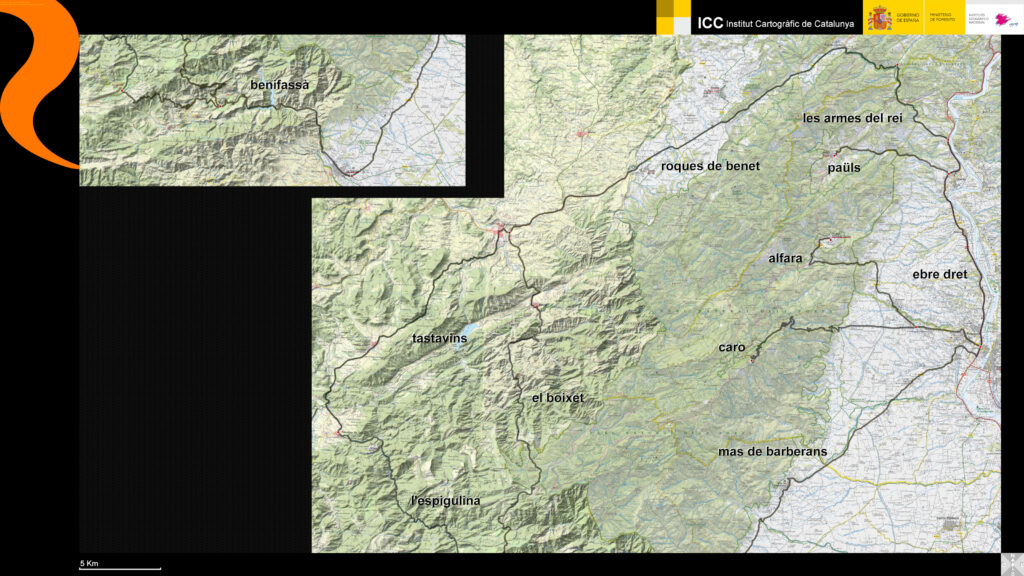Select the tastavins label near the reservoir

tap(440, 339)
